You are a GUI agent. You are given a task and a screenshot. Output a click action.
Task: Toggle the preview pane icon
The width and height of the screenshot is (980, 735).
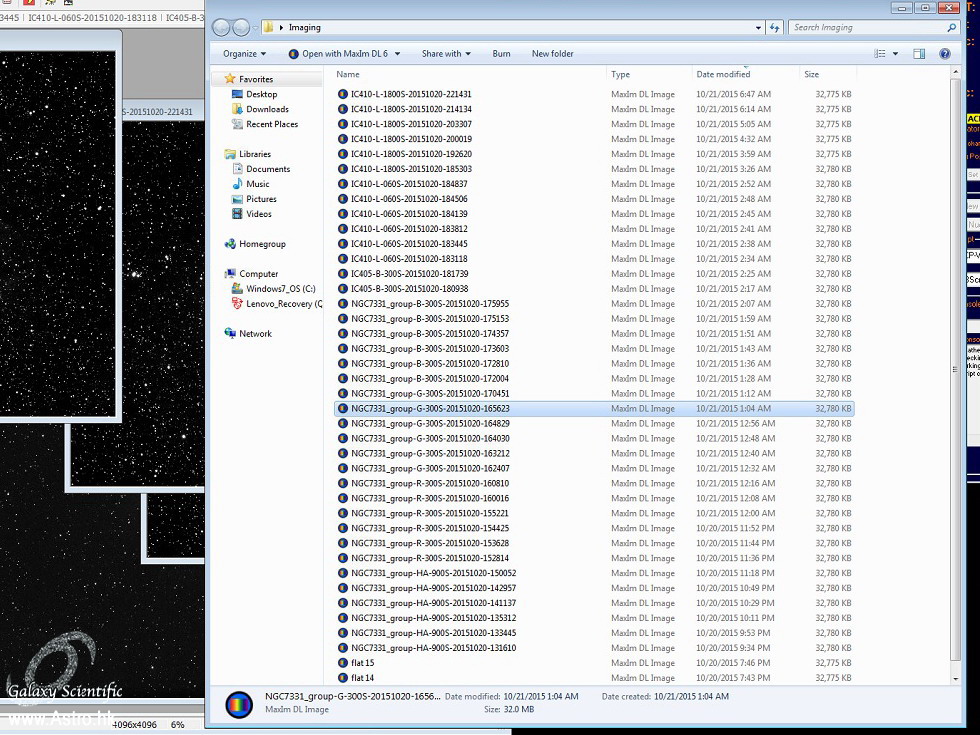pyautogui.click(x=919, y=54)
